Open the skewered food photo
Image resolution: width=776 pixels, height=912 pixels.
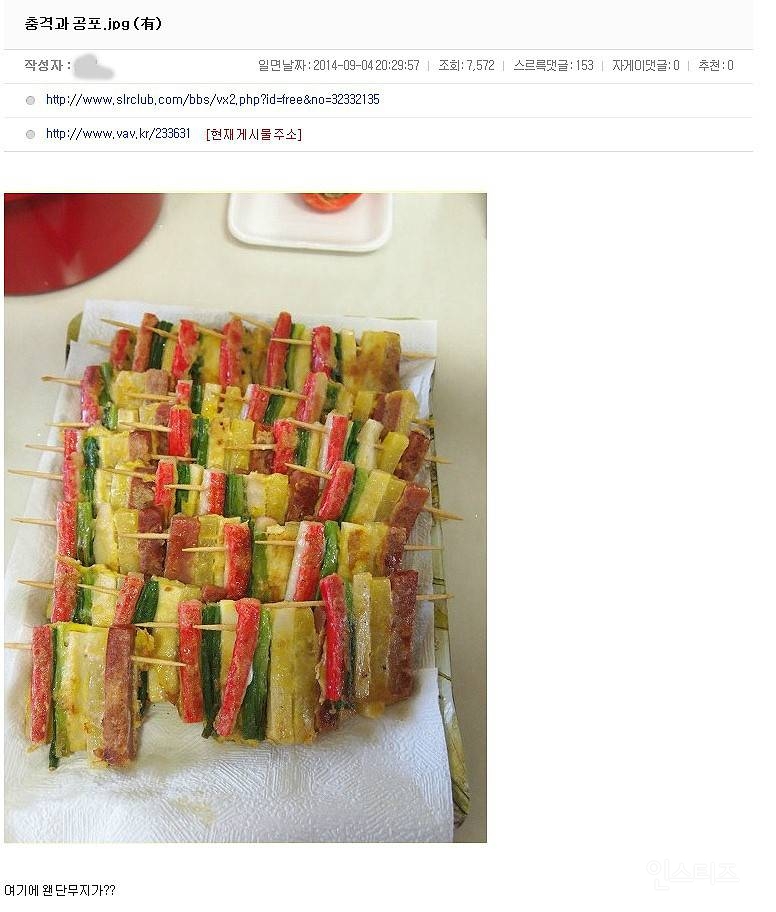click(x=245, y=518)
